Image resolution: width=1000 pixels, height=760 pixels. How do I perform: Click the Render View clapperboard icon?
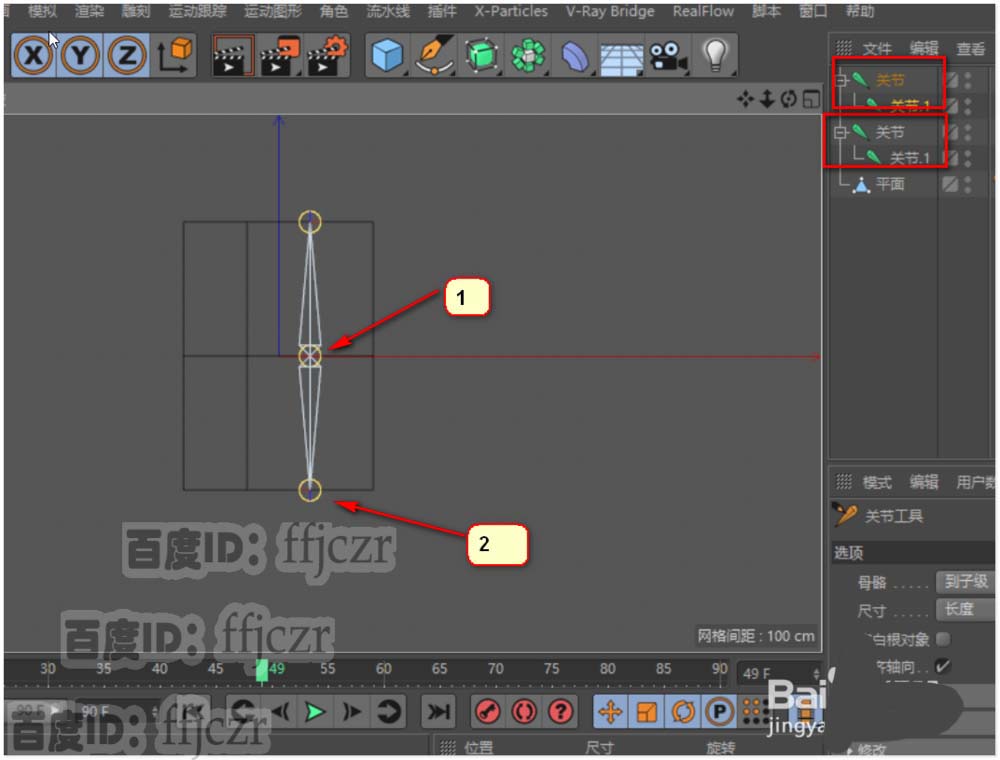(x=233, y=56)
